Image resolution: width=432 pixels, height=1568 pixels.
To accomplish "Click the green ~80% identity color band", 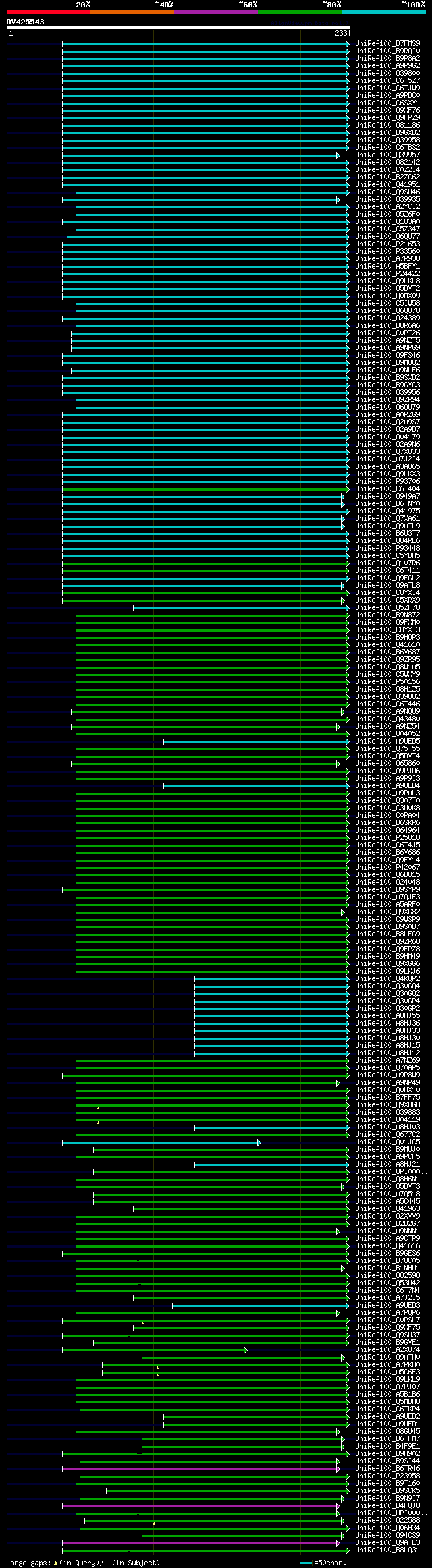I will click(300, 12).
